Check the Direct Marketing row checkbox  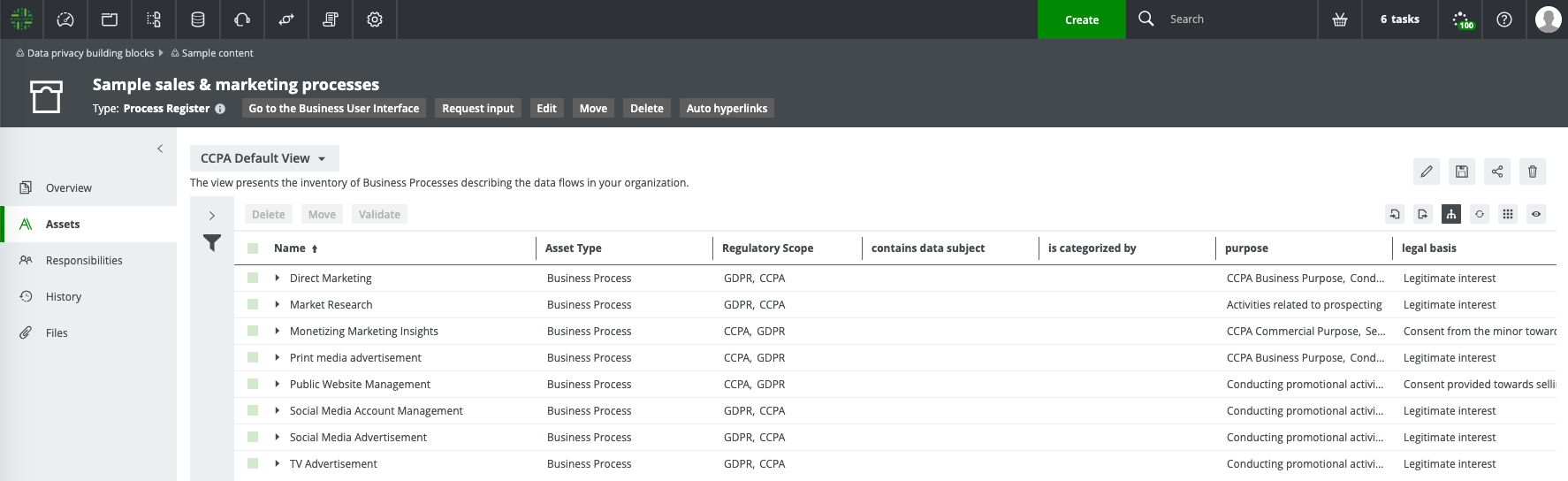[253, 278]
